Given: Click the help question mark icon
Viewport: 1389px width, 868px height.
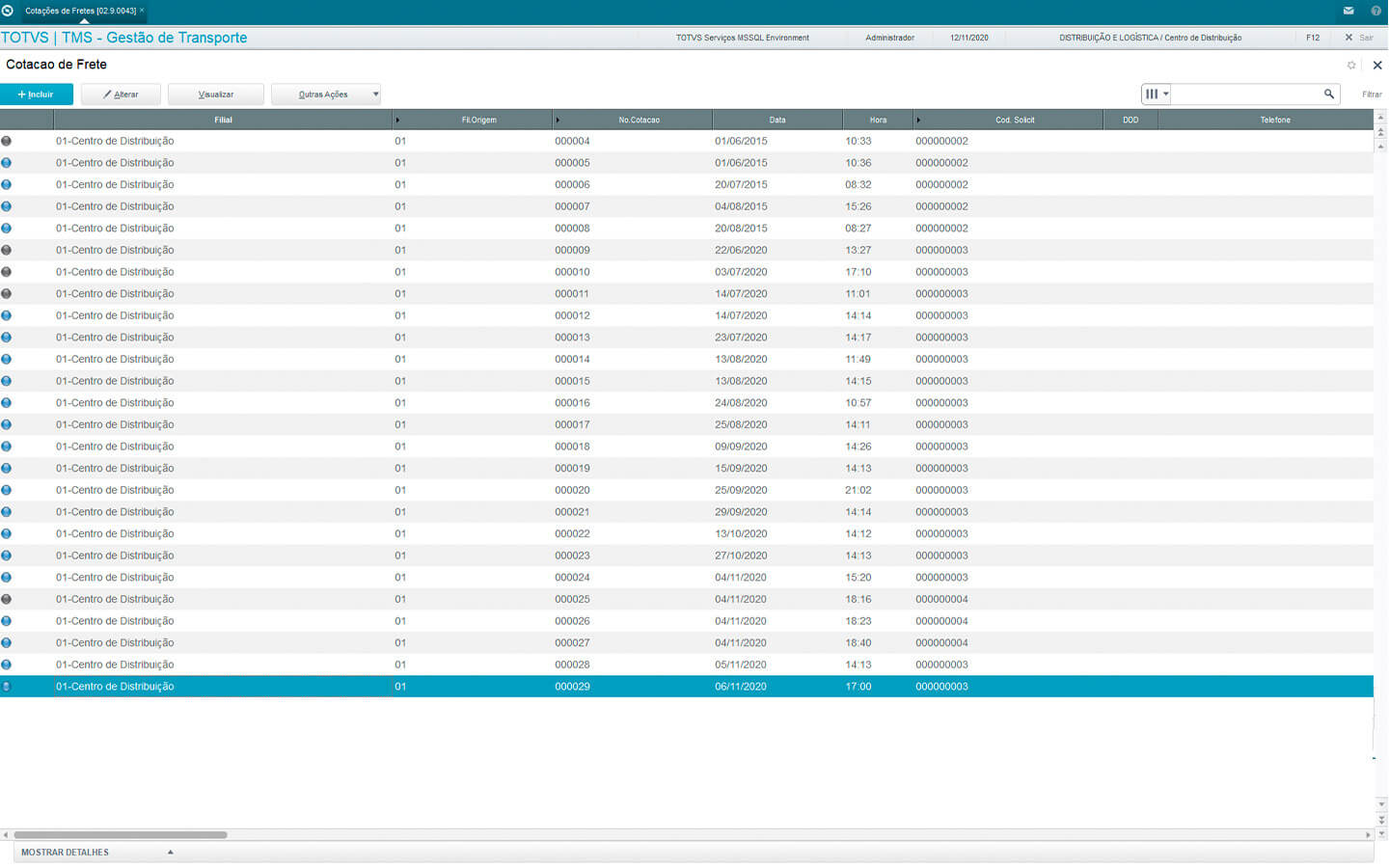Looking at the screenshot, I should point(1375,11).
